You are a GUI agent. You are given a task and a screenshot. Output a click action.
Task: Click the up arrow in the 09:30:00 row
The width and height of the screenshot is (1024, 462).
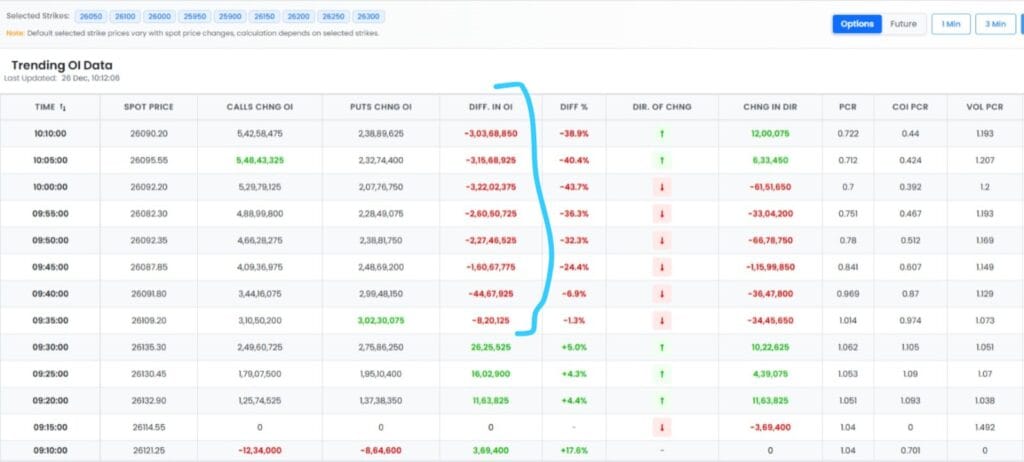pyautogui.click(x=661, y=348)
